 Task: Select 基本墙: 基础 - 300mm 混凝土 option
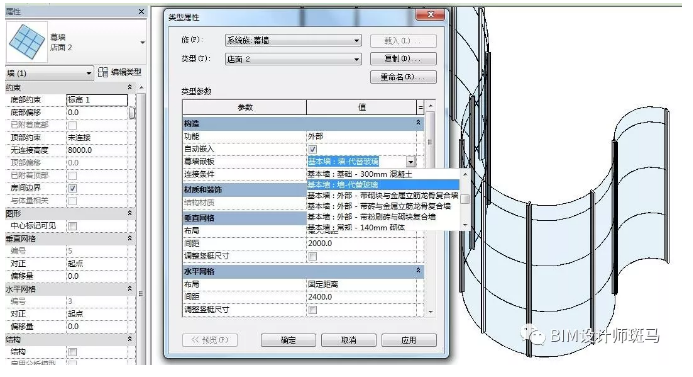point(384,174)
